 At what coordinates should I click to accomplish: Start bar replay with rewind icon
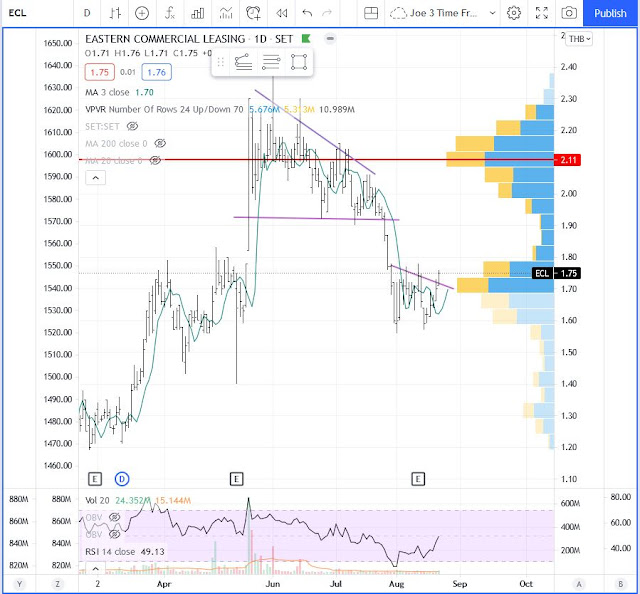[281, 13]
